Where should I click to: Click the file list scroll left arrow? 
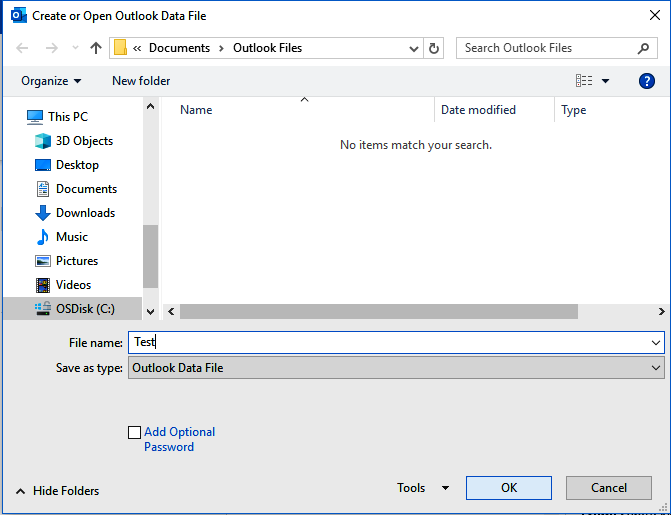[x=171, y=312]
